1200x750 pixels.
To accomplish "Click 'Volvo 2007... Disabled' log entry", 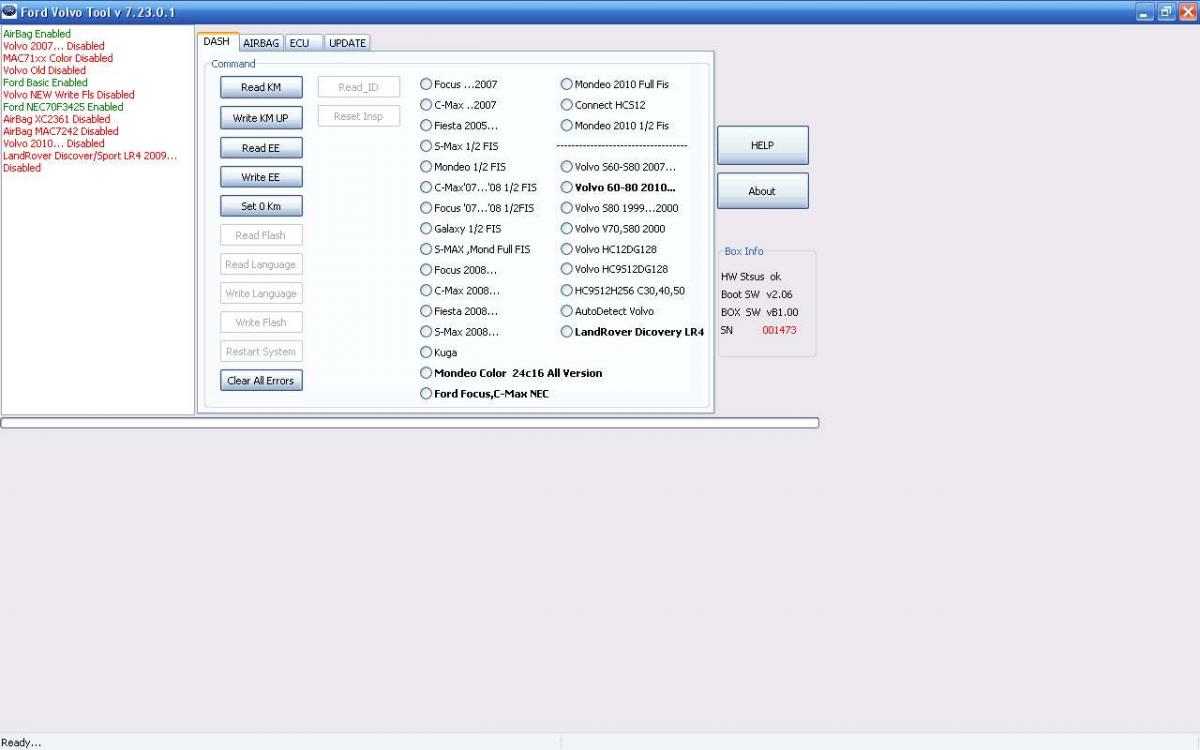I will tap(54, 46).
